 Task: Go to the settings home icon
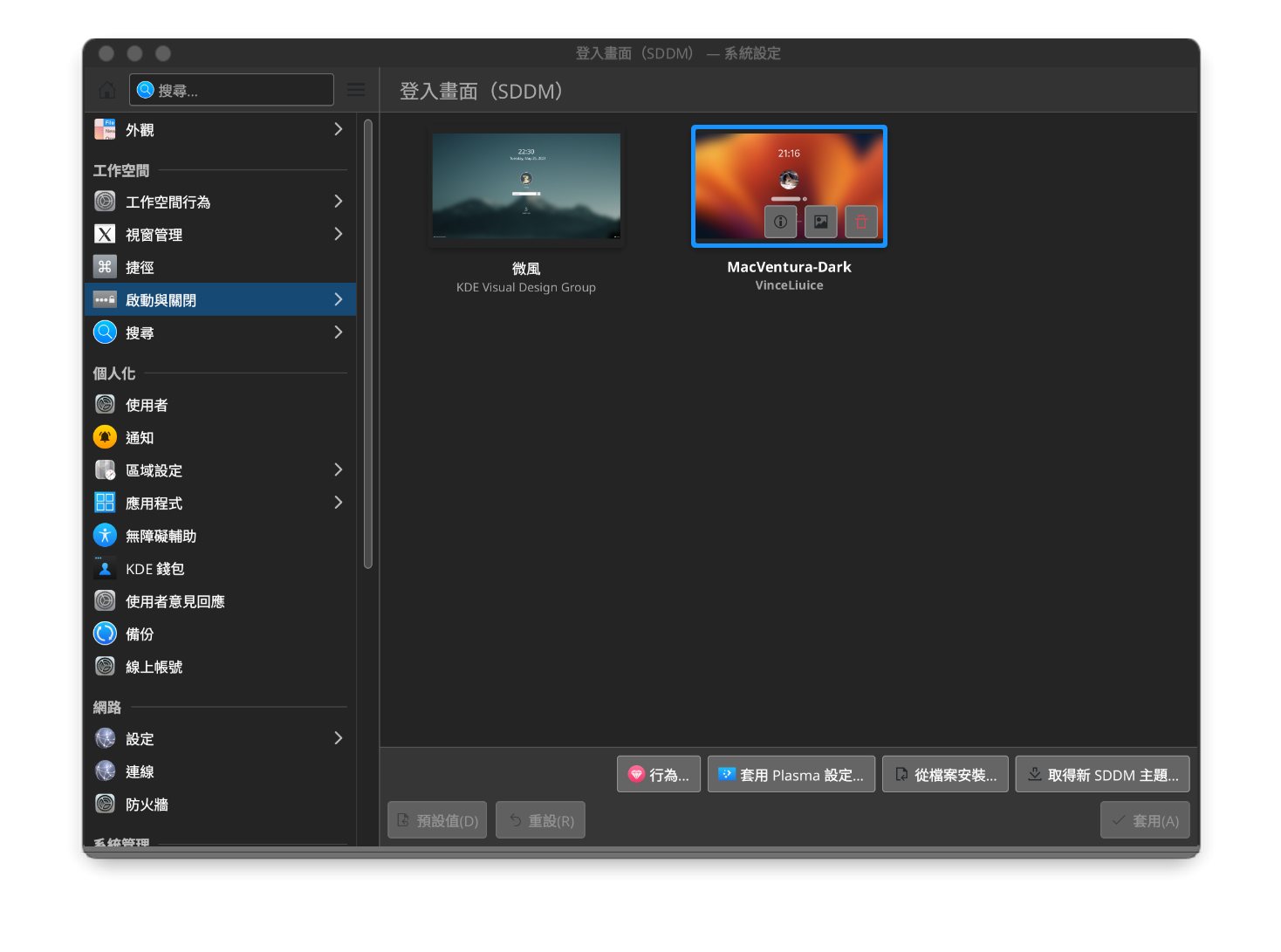106,90
